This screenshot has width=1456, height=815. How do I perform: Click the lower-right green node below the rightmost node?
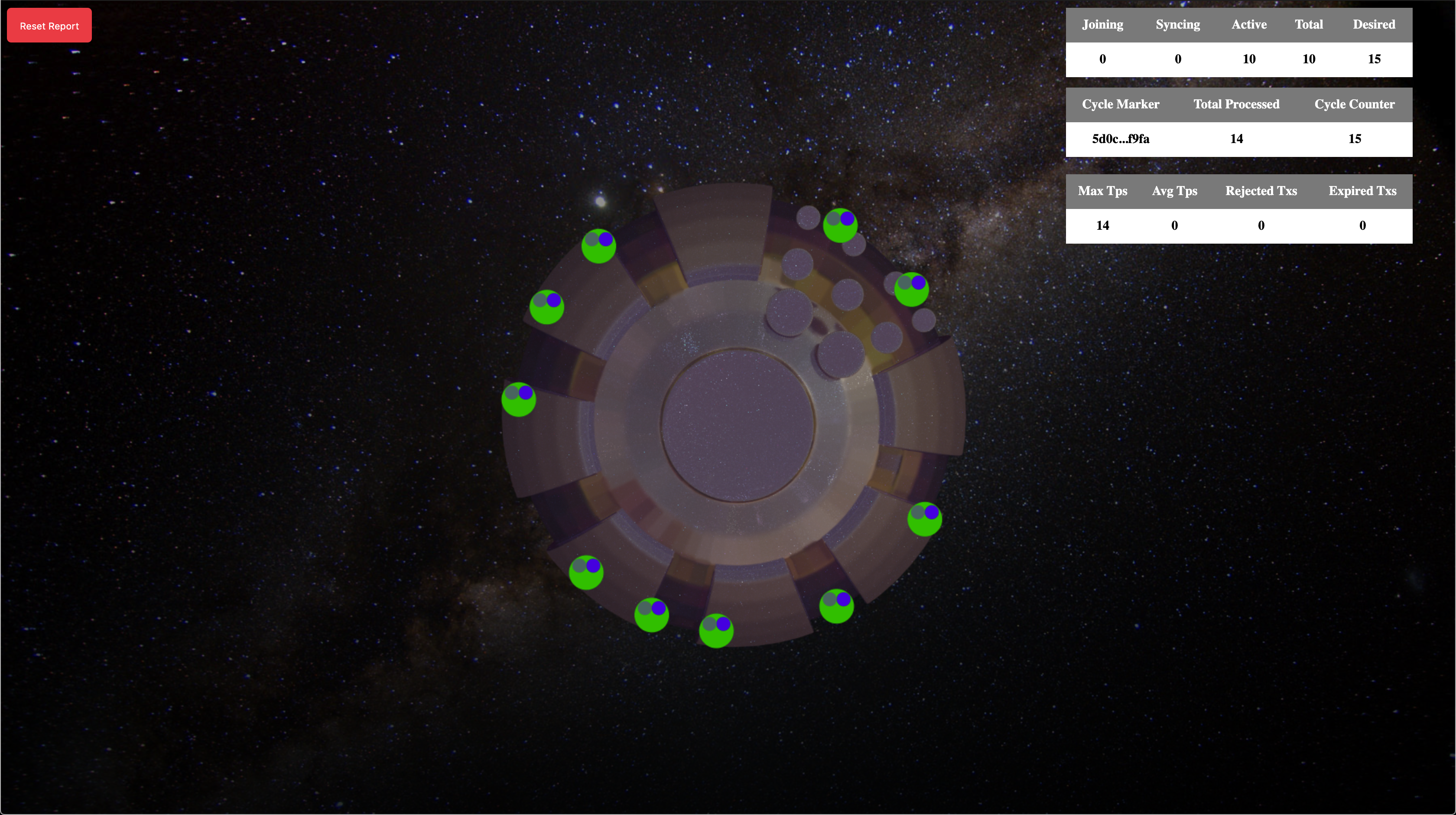[x=836, y=606]
